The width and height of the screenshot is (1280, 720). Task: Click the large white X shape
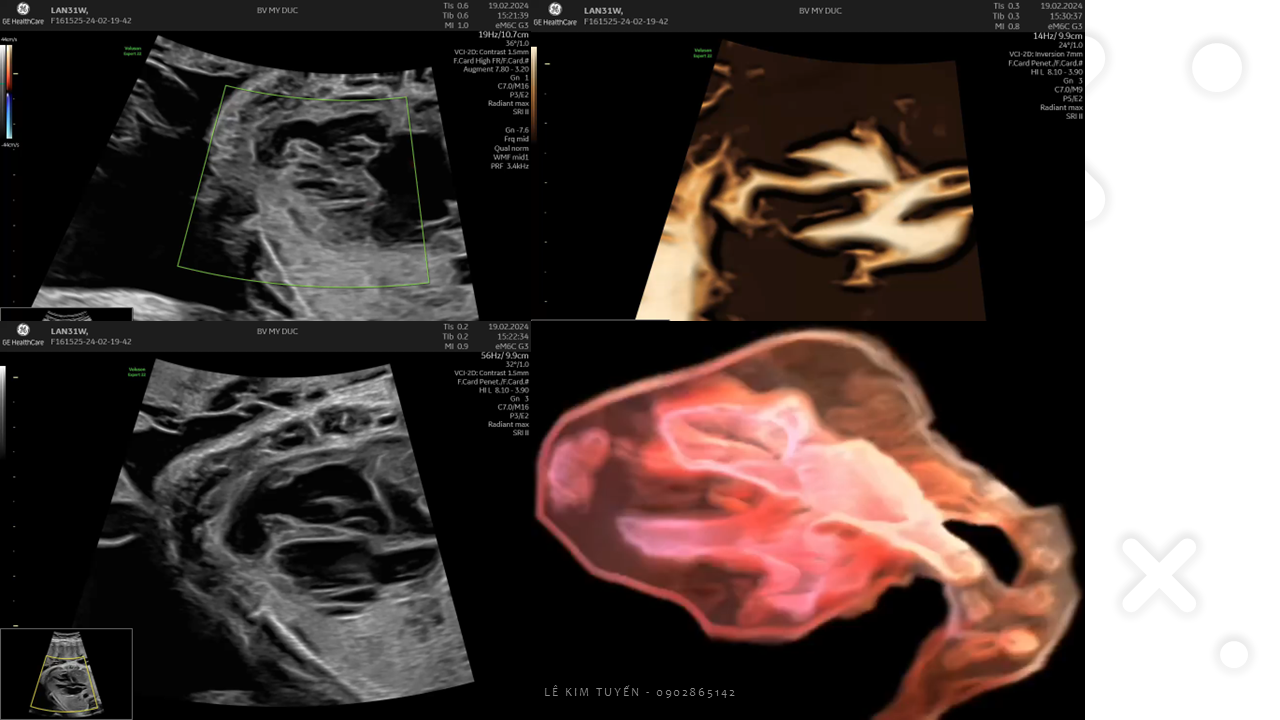(1159, 575)
